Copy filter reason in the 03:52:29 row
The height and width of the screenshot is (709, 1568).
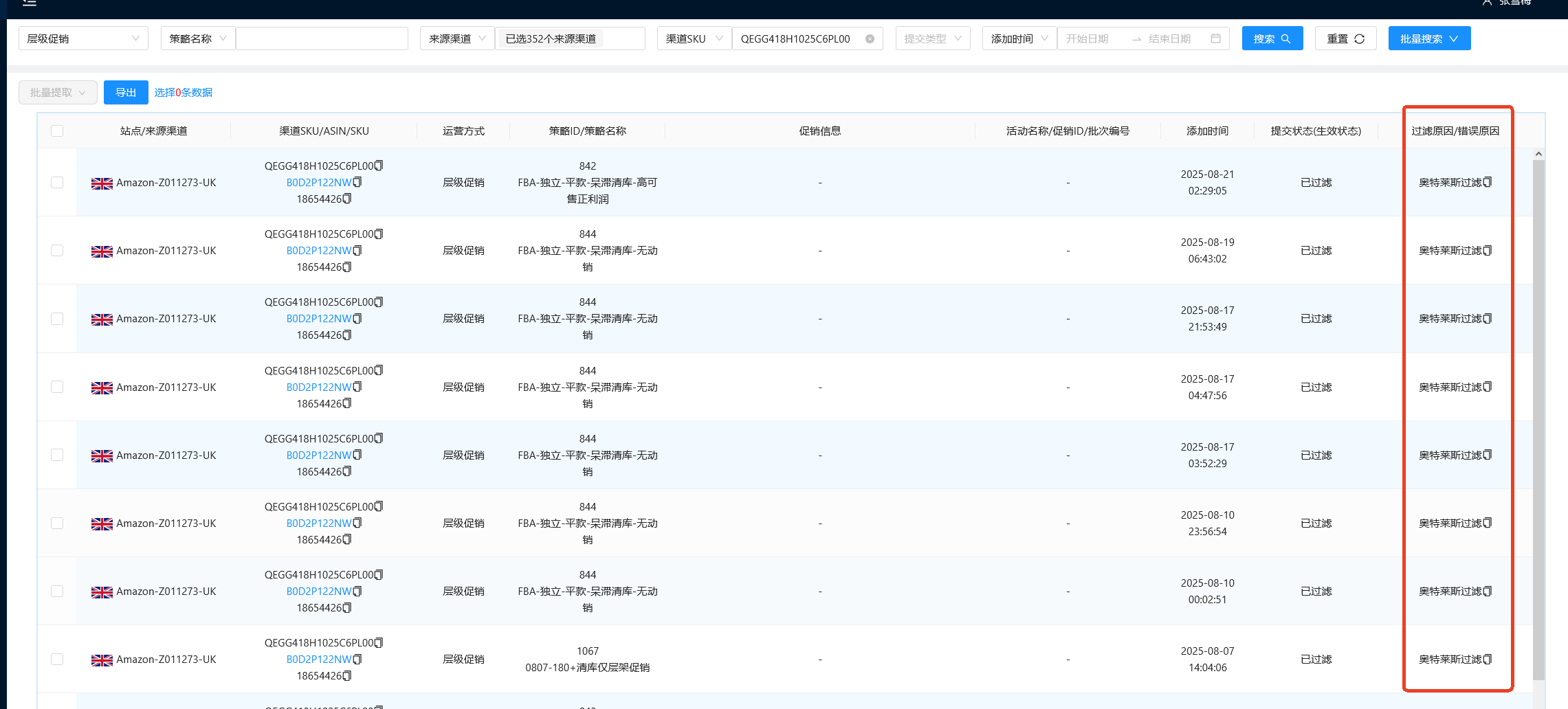(1488, 455)
